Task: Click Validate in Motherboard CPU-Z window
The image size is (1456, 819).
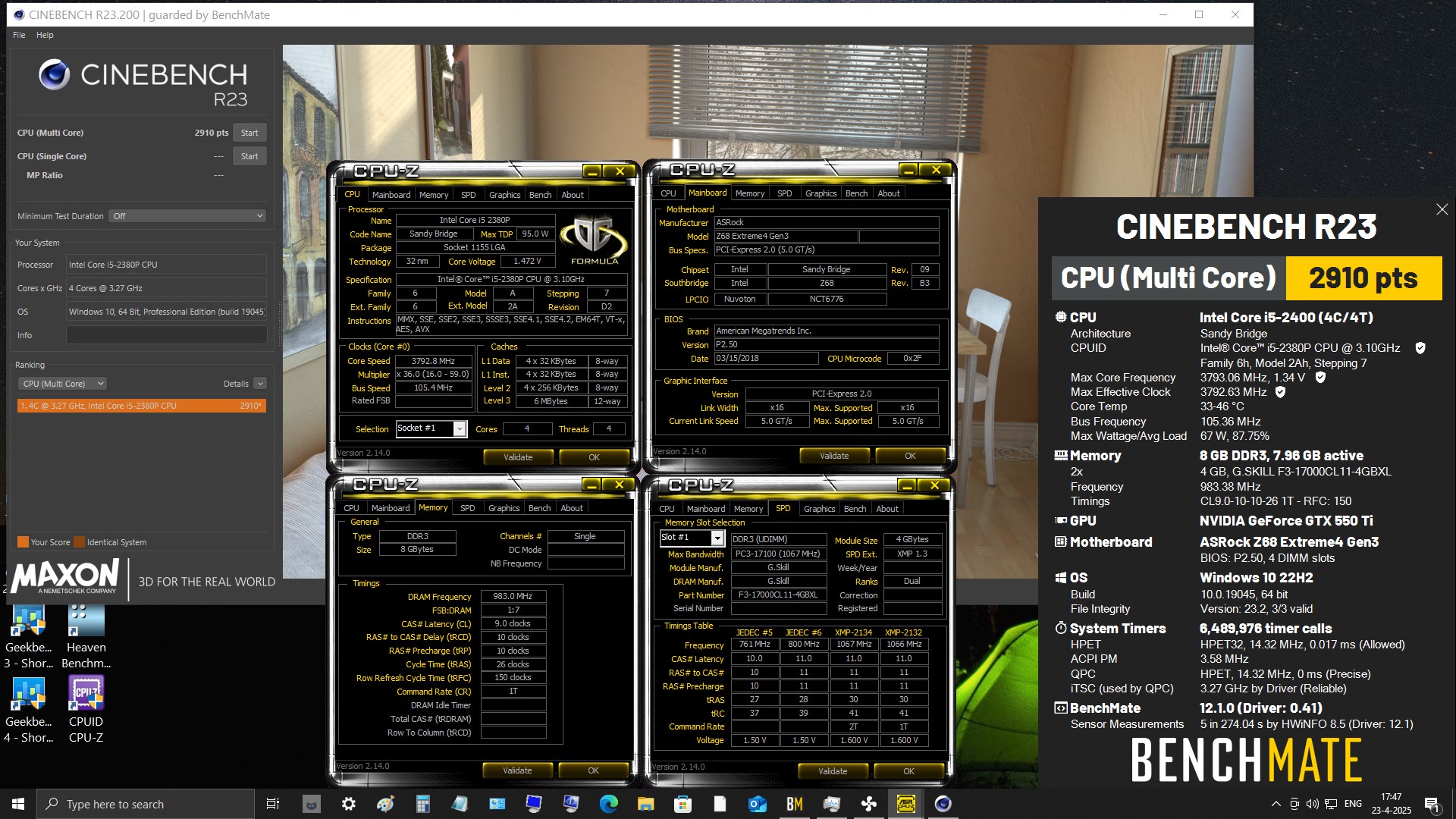Action: 834,456
